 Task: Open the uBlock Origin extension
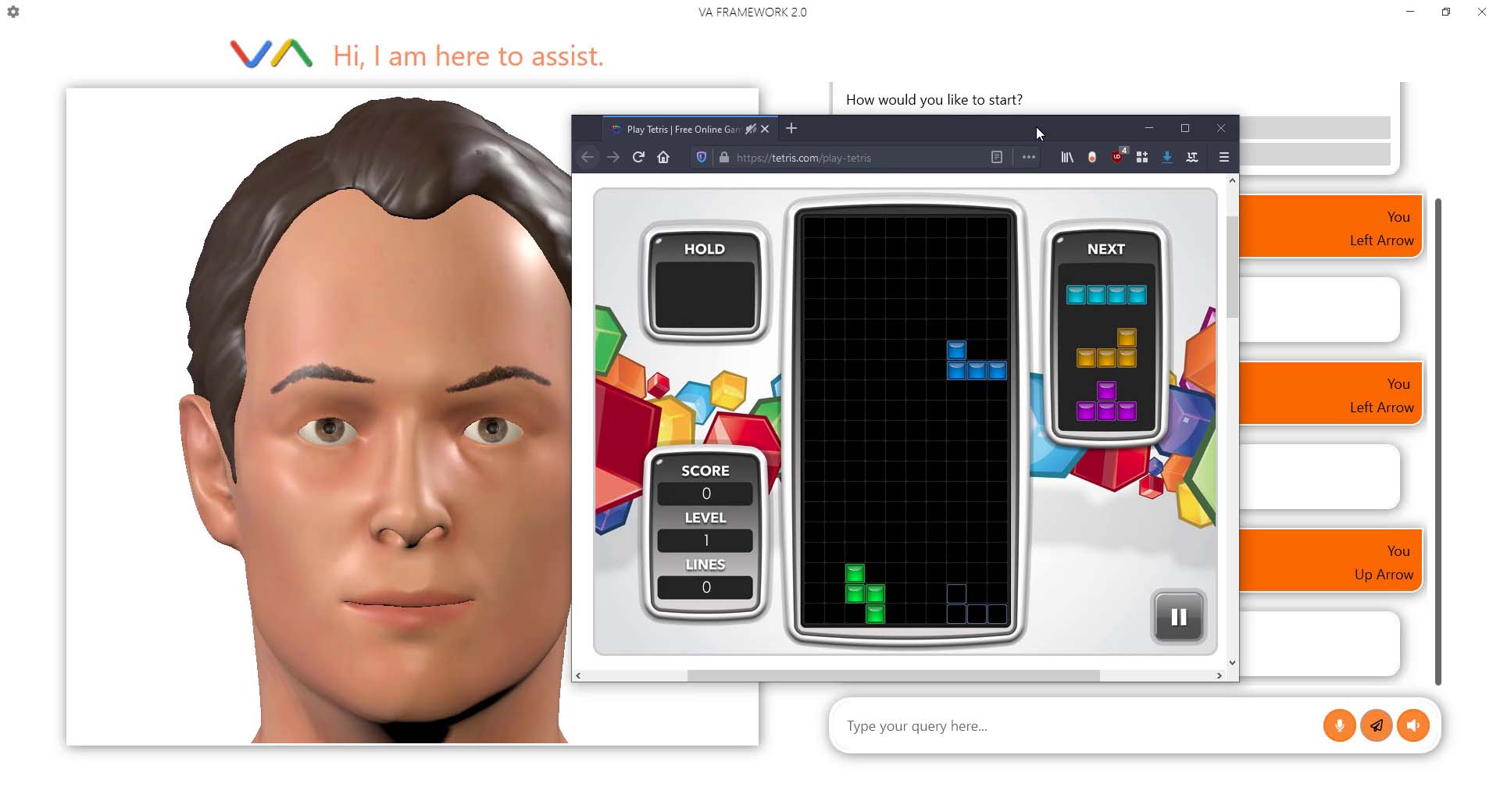pyautogui.click(x=1118, y=155)
